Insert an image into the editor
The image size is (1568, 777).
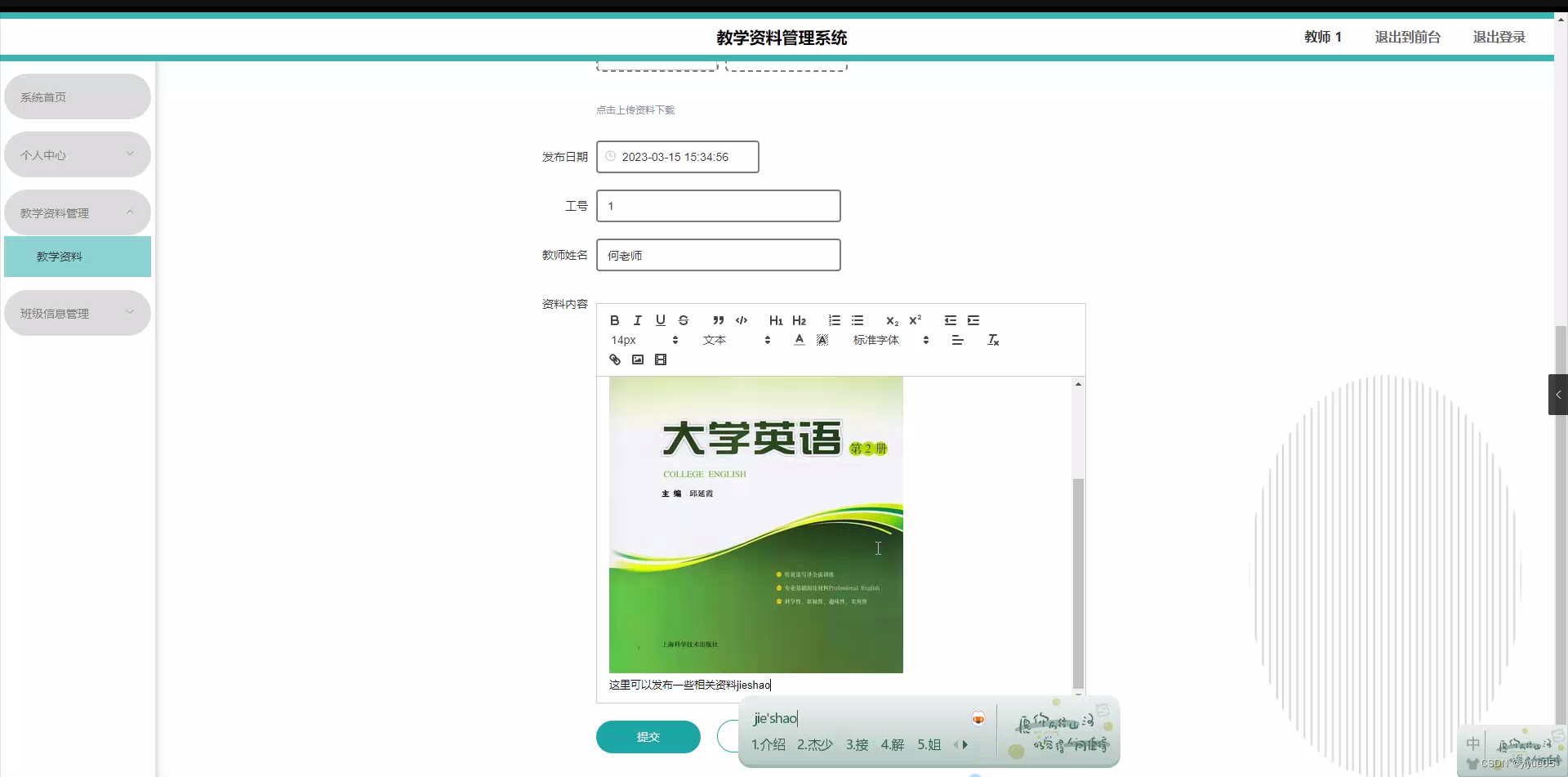638,359
